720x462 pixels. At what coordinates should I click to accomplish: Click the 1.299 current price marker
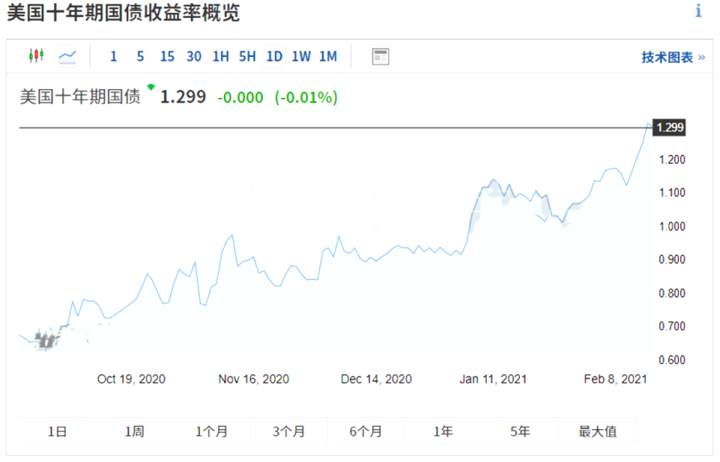click(669, 127)
